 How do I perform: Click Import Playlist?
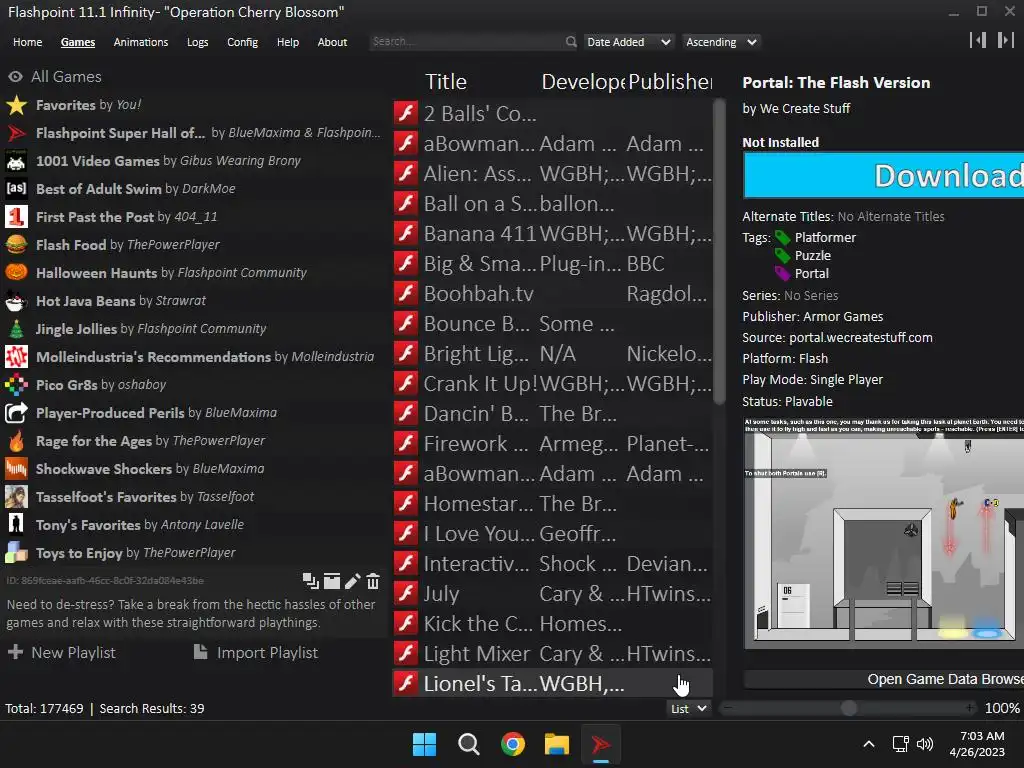(256, 652)
